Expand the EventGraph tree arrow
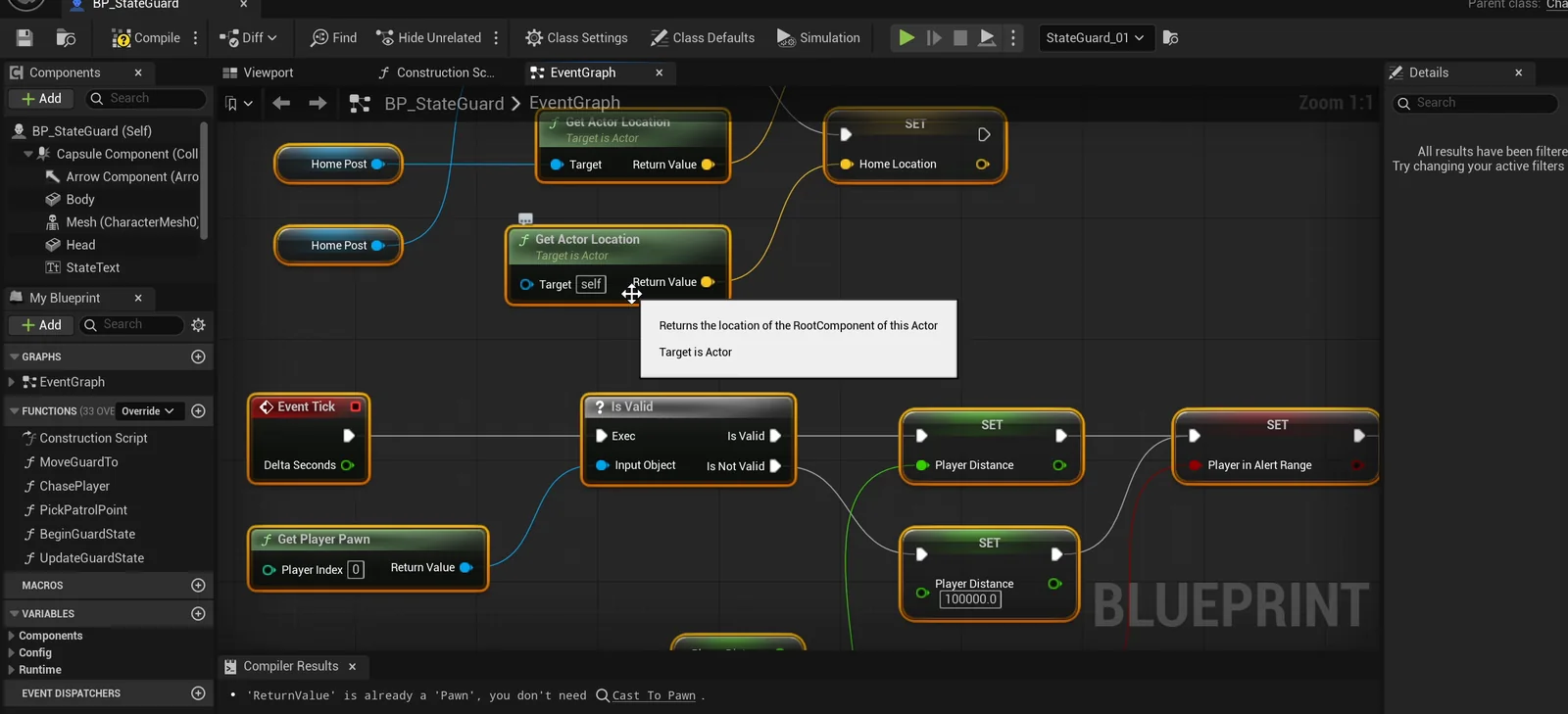The image size is (1568, 714). coord(12,382)
